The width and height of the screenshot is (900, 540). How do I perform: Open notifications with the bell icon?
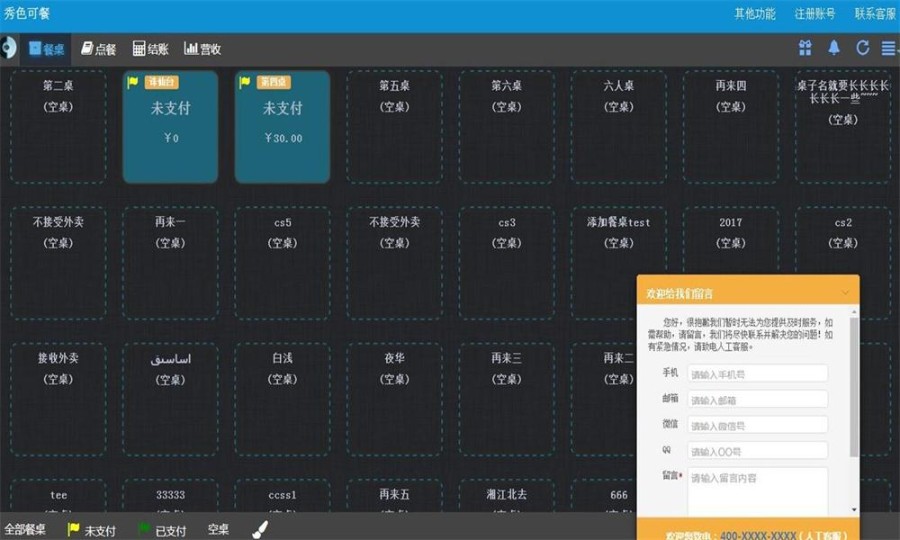[833, 48]
